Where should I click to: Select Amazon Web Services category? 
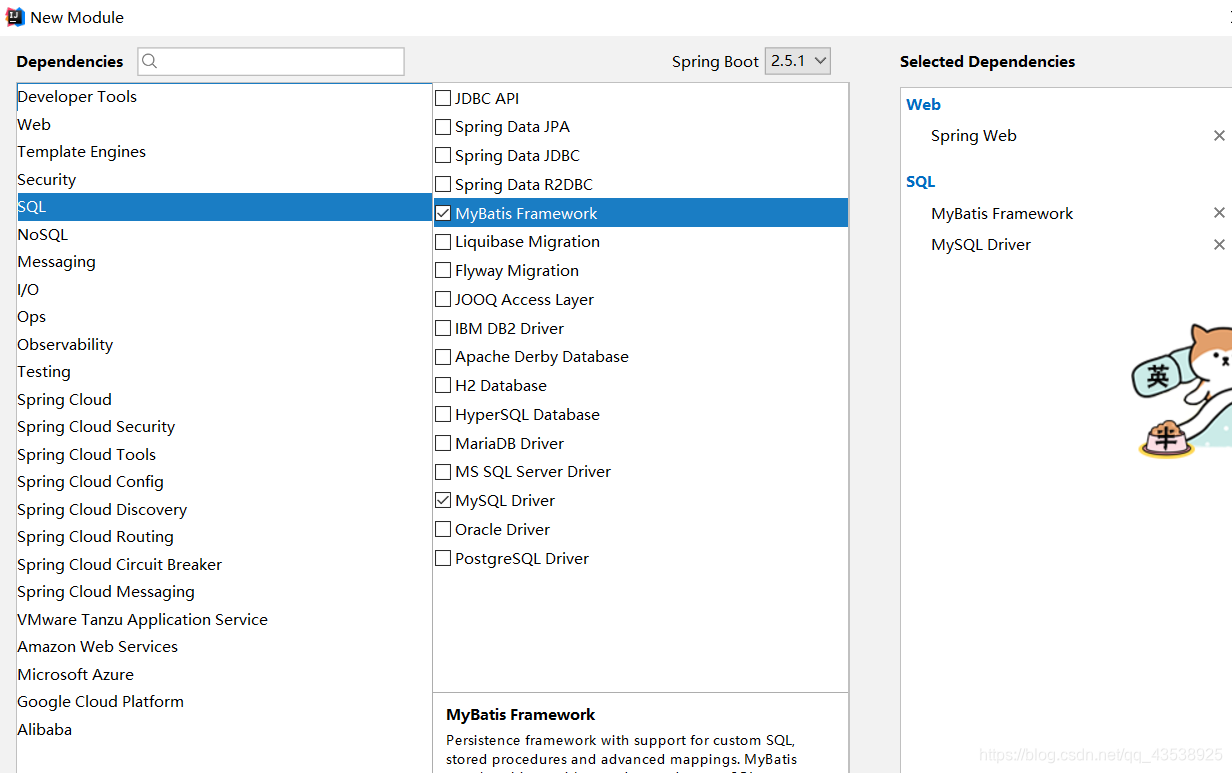[x=224, y=647]
